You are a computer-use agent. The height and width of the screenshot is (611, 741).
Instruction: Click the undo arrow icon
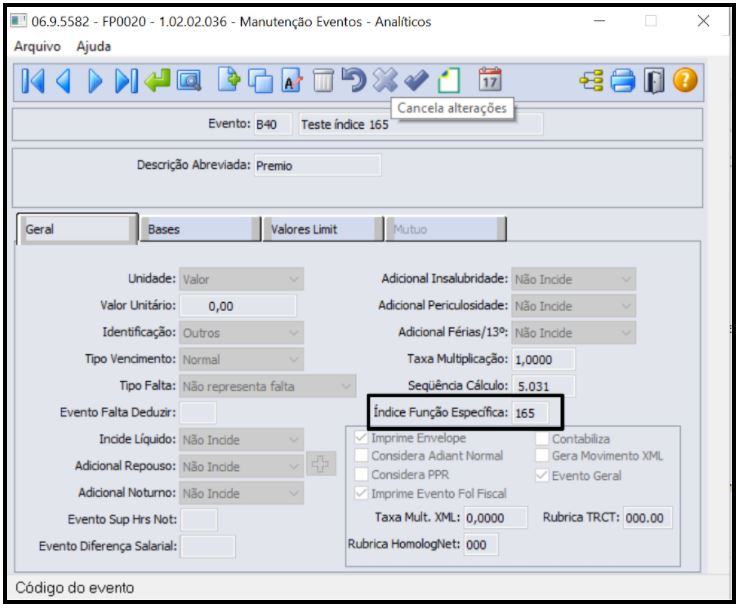click(x=353, y=80)
